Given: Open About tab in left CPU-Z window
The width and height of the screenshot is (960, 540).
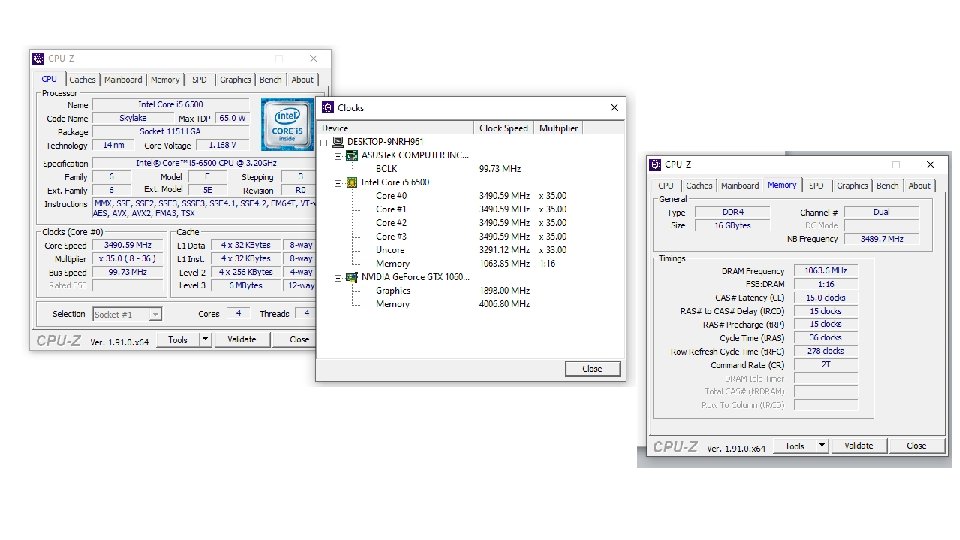Looking at the screenshot, I should coord(302,80).
